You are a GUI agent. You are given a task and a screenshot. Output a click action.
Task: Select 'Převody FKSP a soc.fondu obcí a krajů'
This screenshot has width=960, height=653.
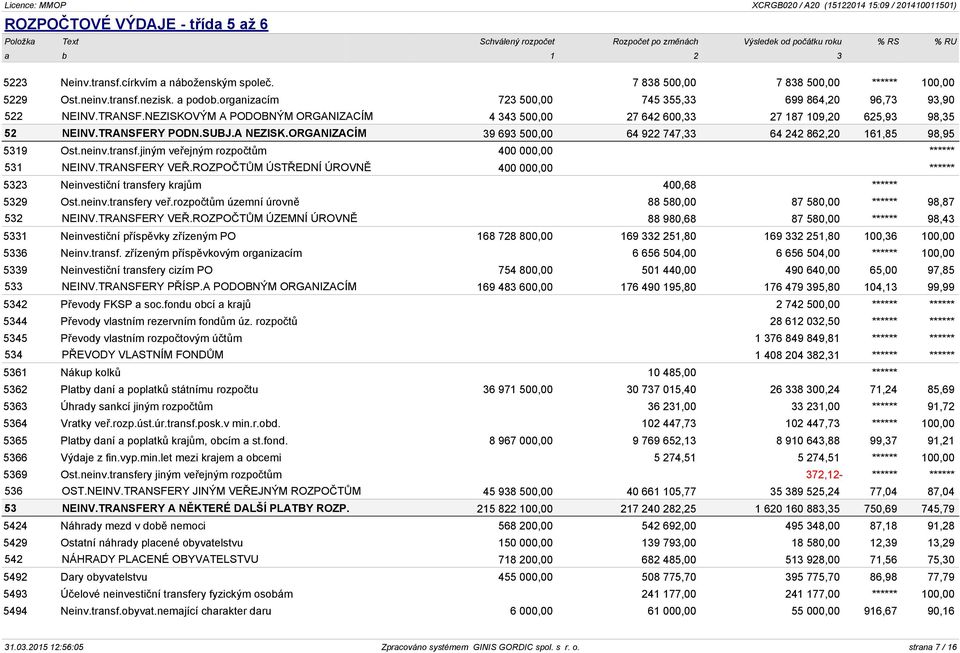pyautogui.click(x=156, y=305)
